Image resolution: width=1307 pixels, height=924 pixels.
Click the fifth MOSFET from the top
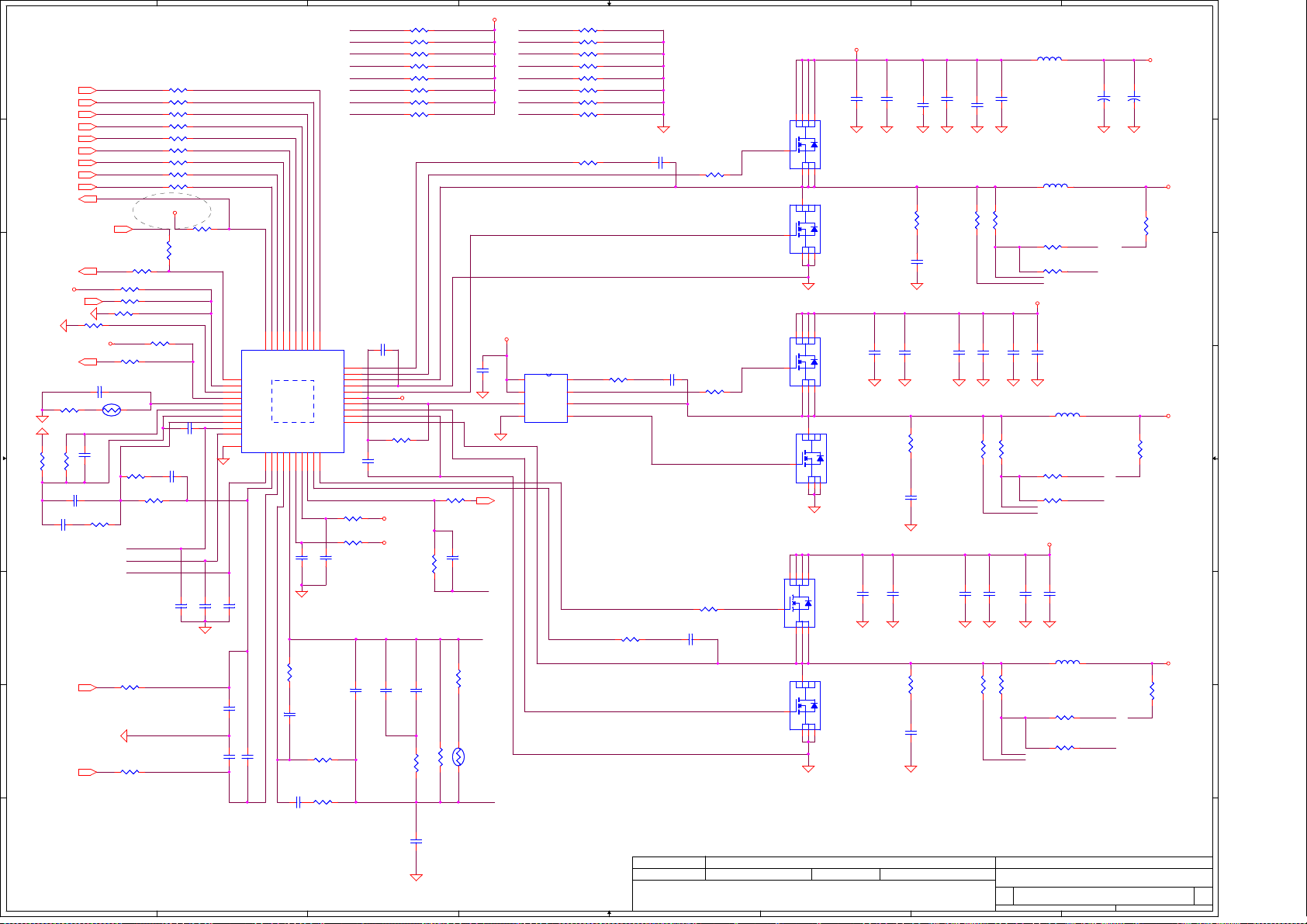tap(800, 603)
